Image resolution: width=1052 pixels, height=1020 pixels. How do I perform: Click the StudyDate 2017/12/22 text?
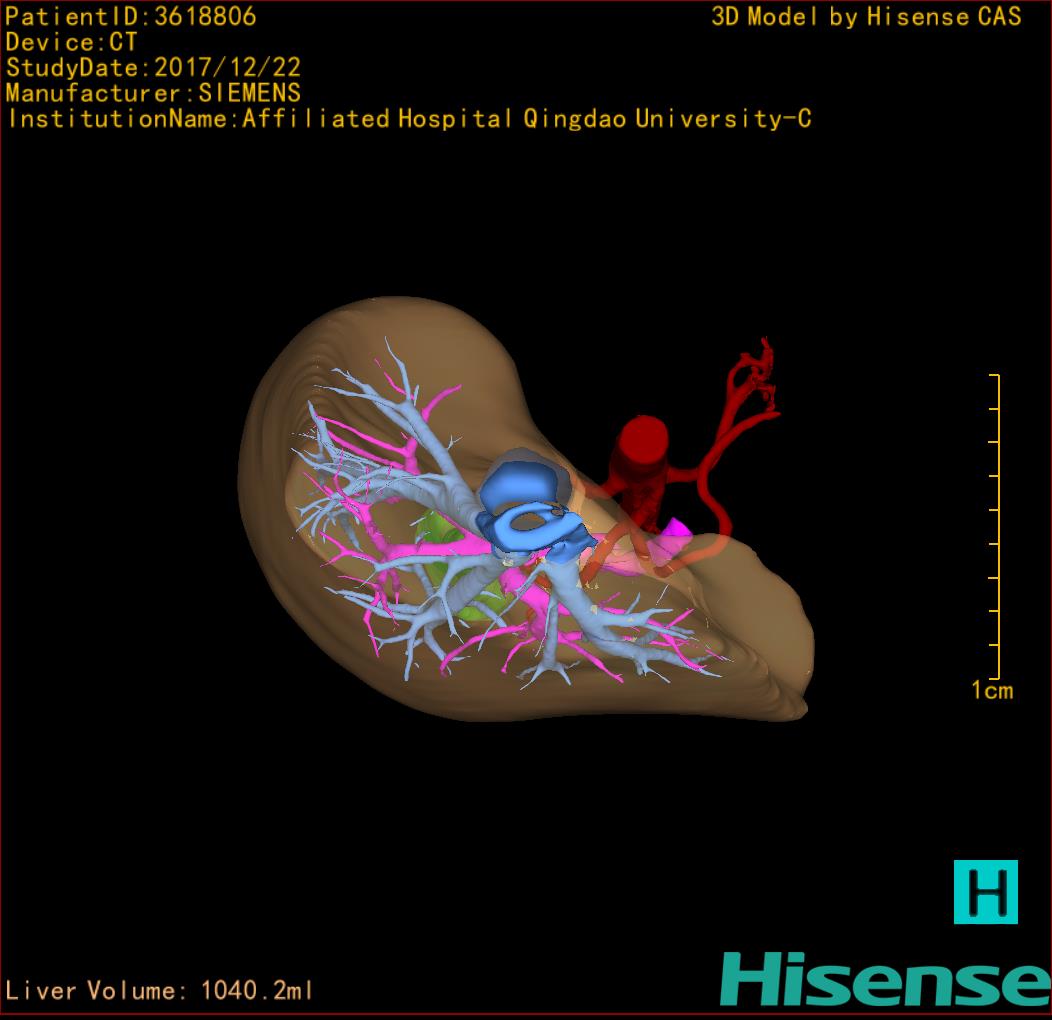click(x=153, y=68)
